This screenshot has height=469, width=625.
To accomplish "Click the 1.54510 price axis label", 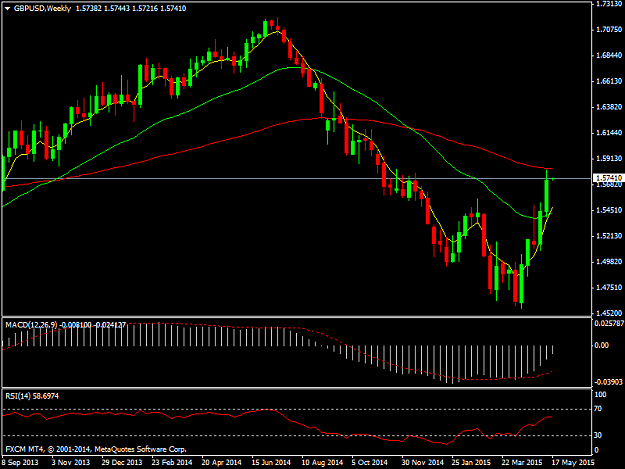I will click(x=609, y=210).
